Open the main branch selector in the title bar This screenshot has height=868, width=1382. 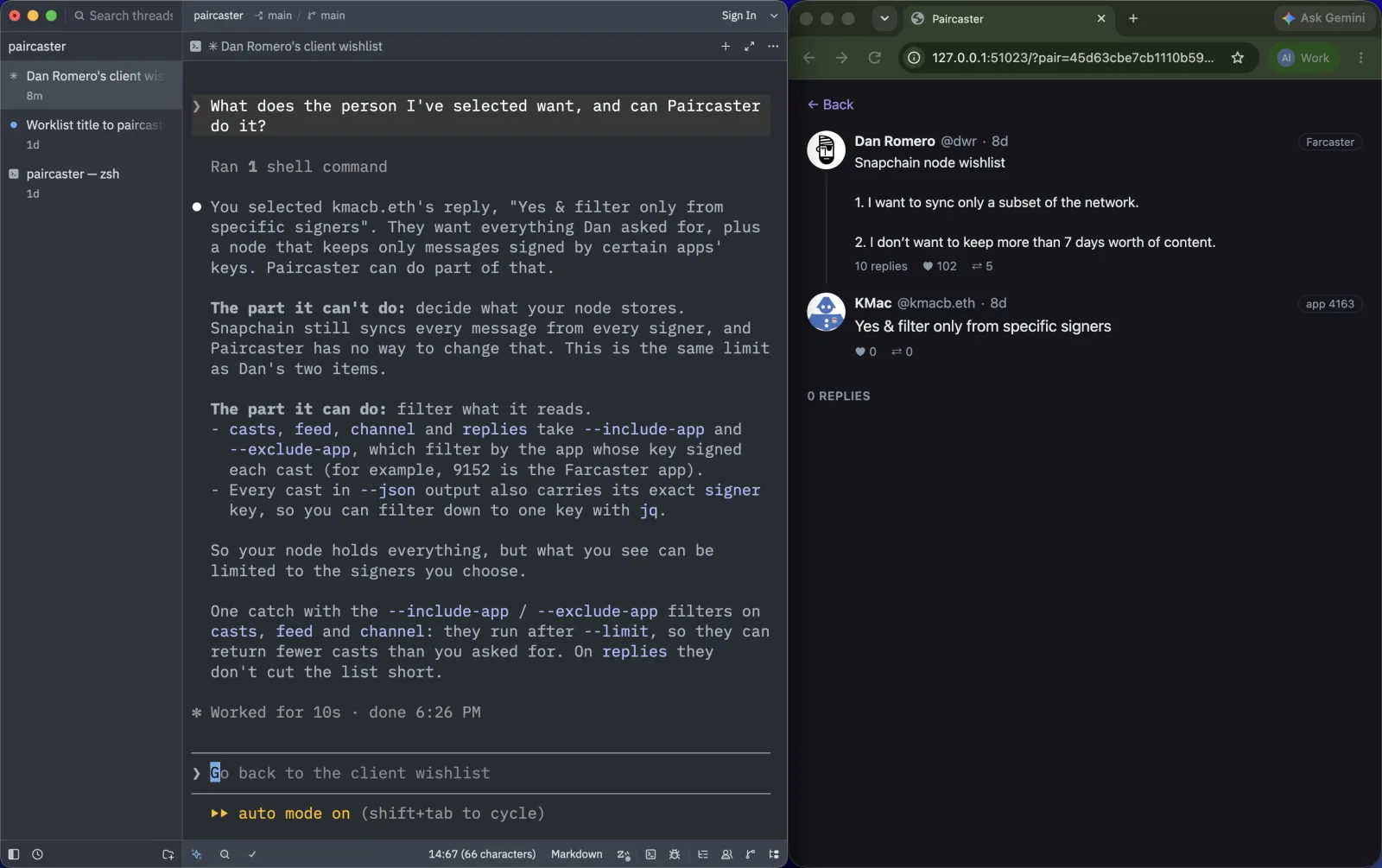(326, 16)
